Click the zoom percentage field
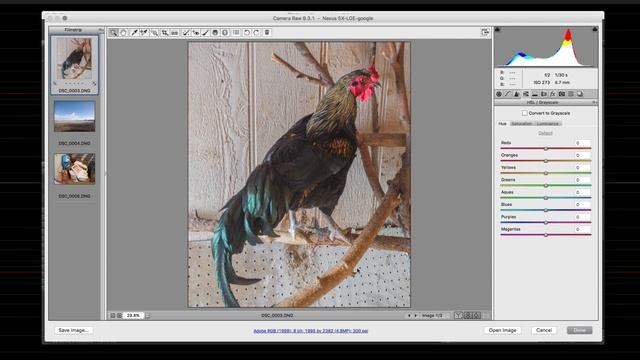 point(133,316)
